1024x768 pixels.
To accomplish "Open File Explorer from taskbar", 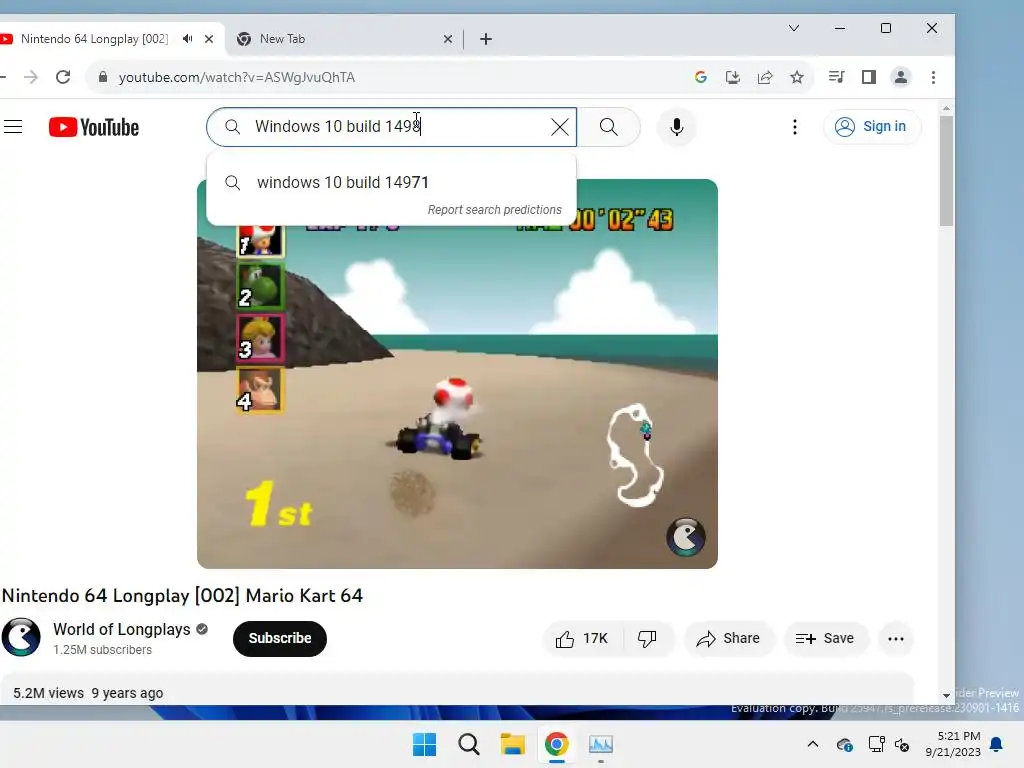I will tap(513, 744).
